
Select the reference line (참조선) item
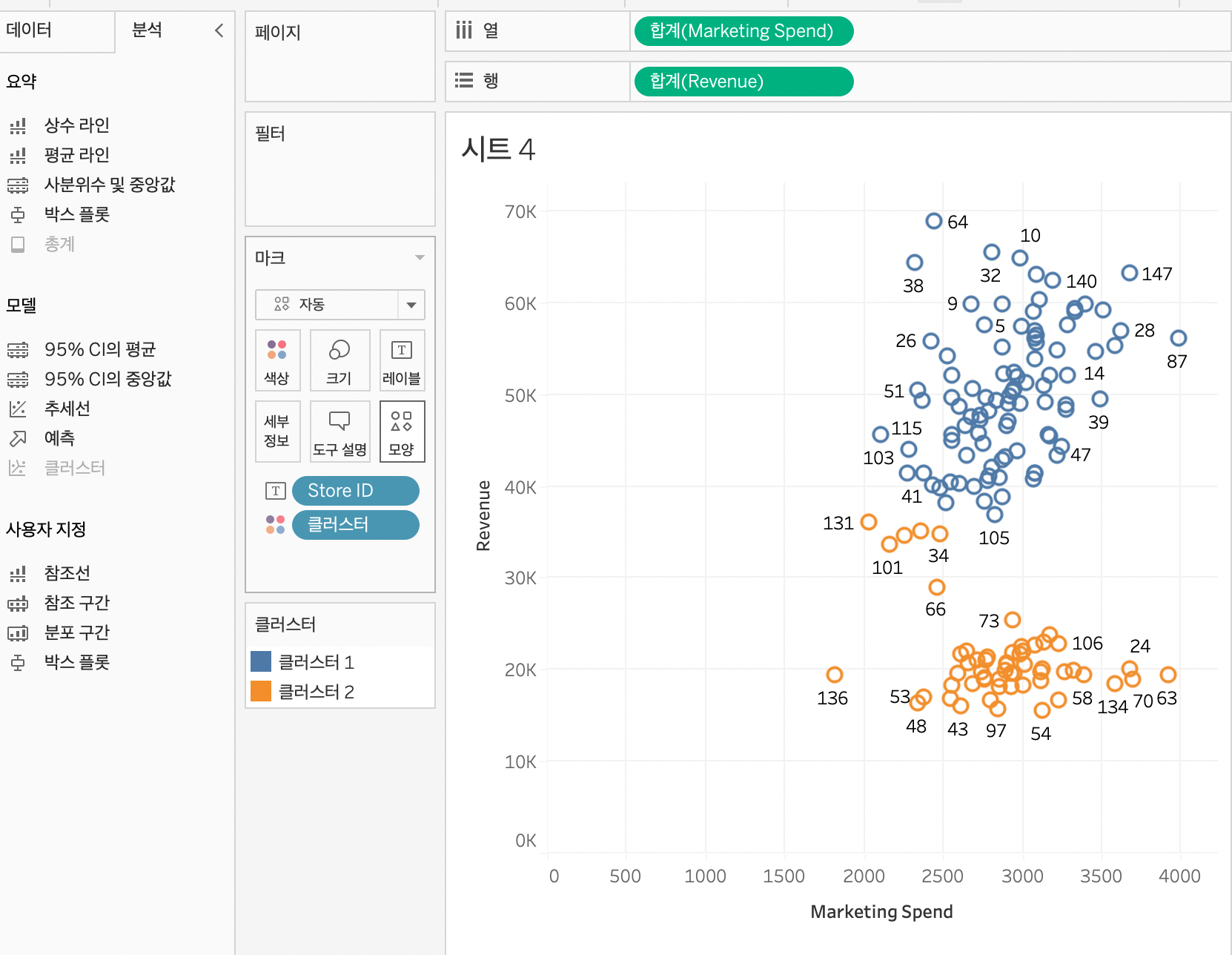coord(67,573)
